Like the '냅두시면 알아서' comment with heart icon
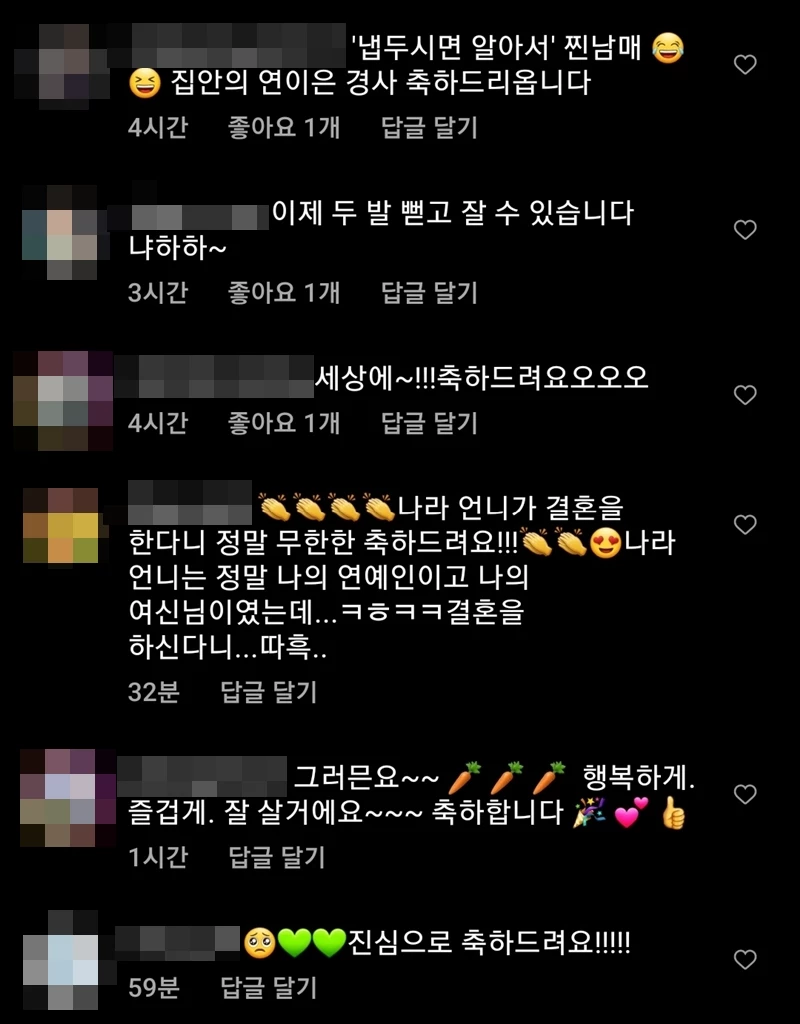The height and width of the screenshot is (1024, 800). pyautogui.click(x=745, y=64)
